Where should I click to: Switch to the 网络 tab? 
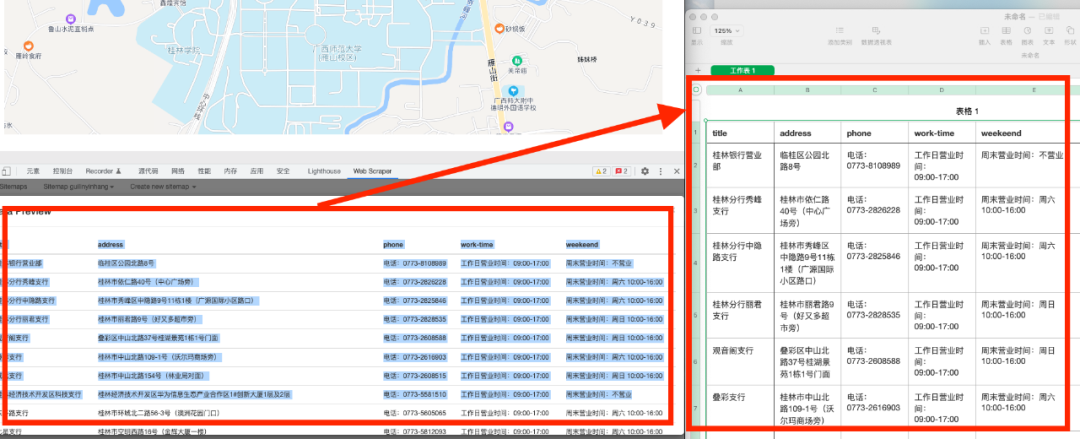click(x=178, y=171)
